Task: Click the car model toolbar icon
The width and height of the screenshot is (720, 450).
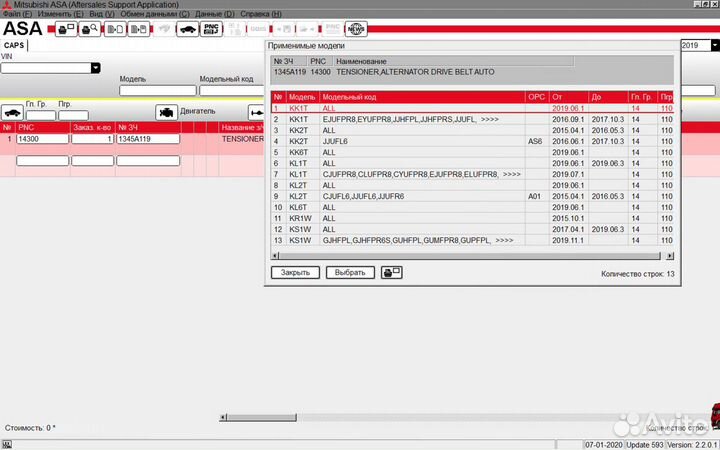Action: (x=186, y=30)
